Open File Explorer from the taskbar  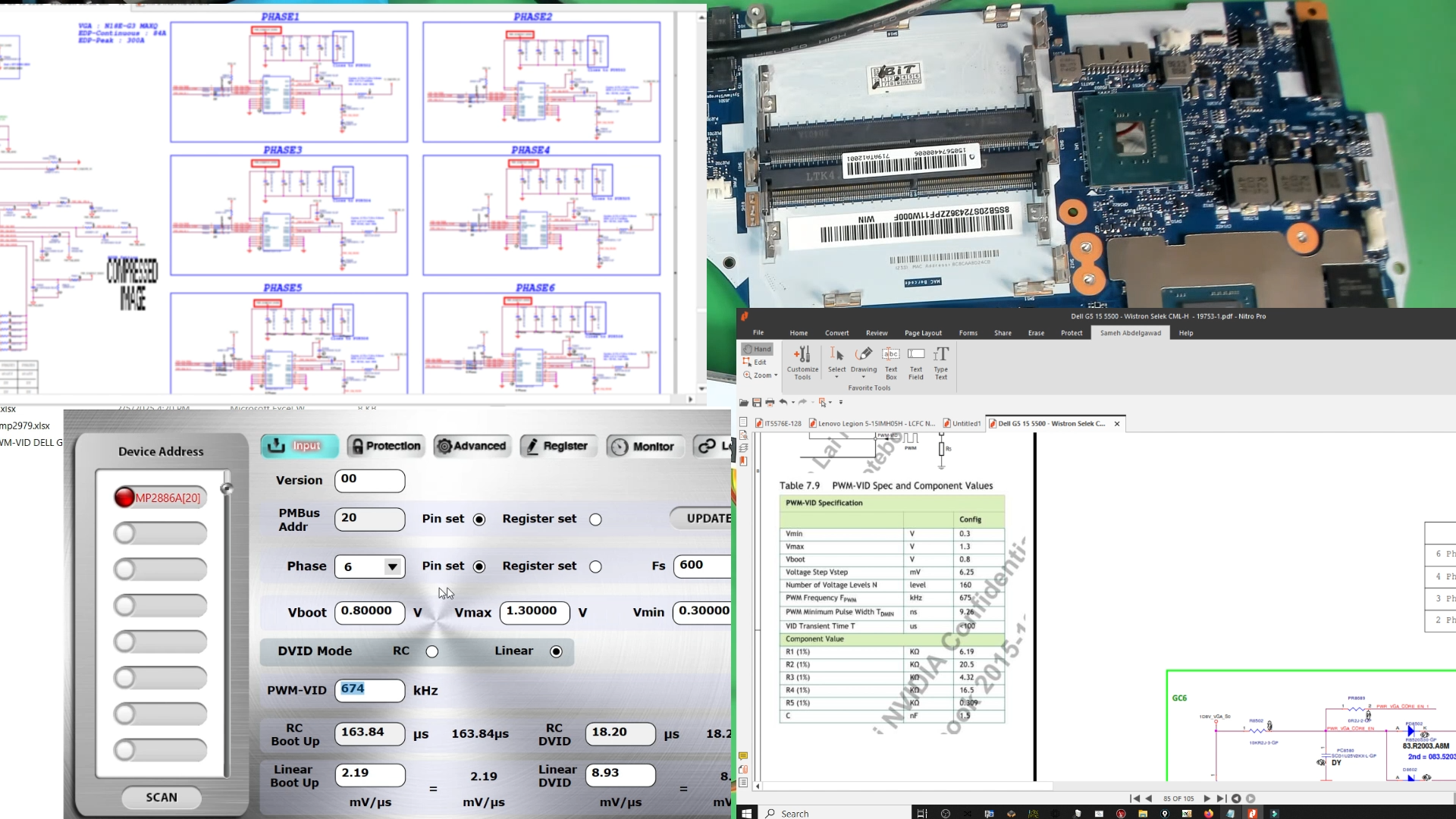[1142, 814]
